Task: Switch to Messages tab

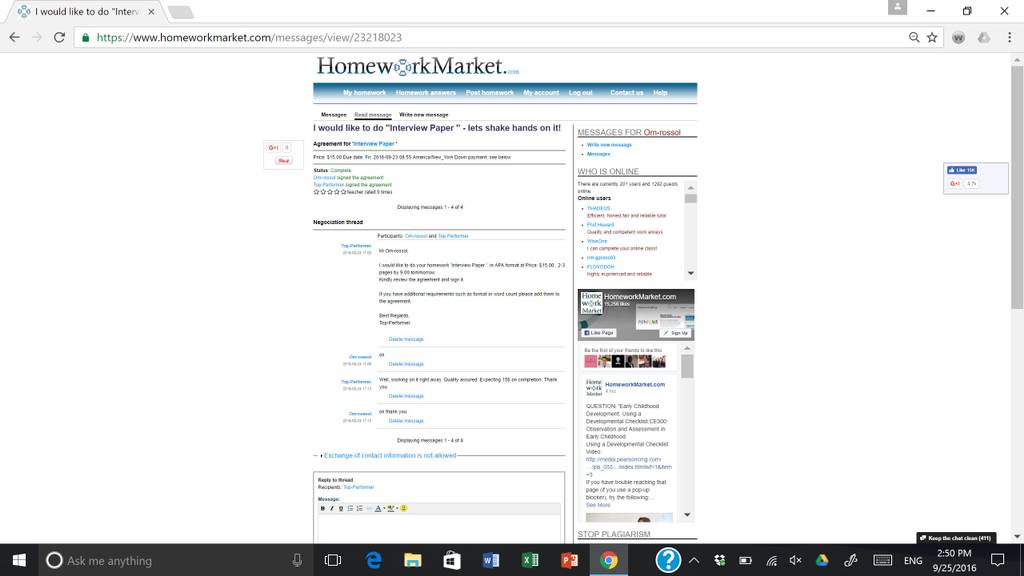Action: [x=334, y=115]
